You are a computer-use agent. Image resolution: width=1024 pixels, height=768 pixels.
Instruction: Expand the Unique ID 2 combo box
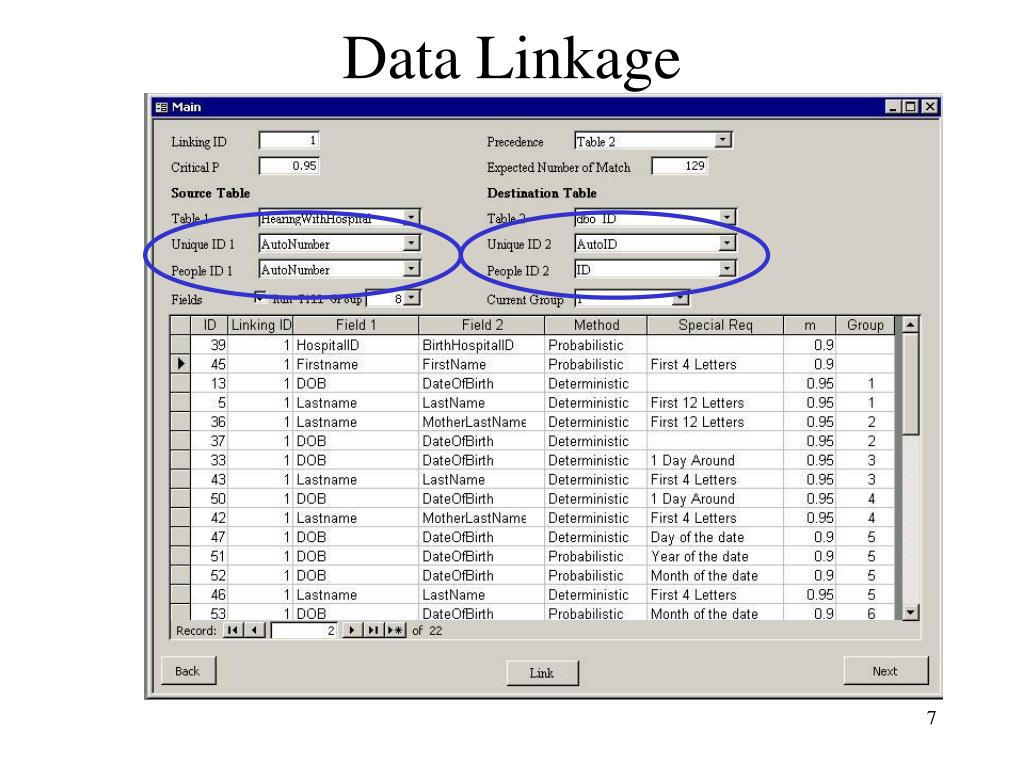(727, 243)
